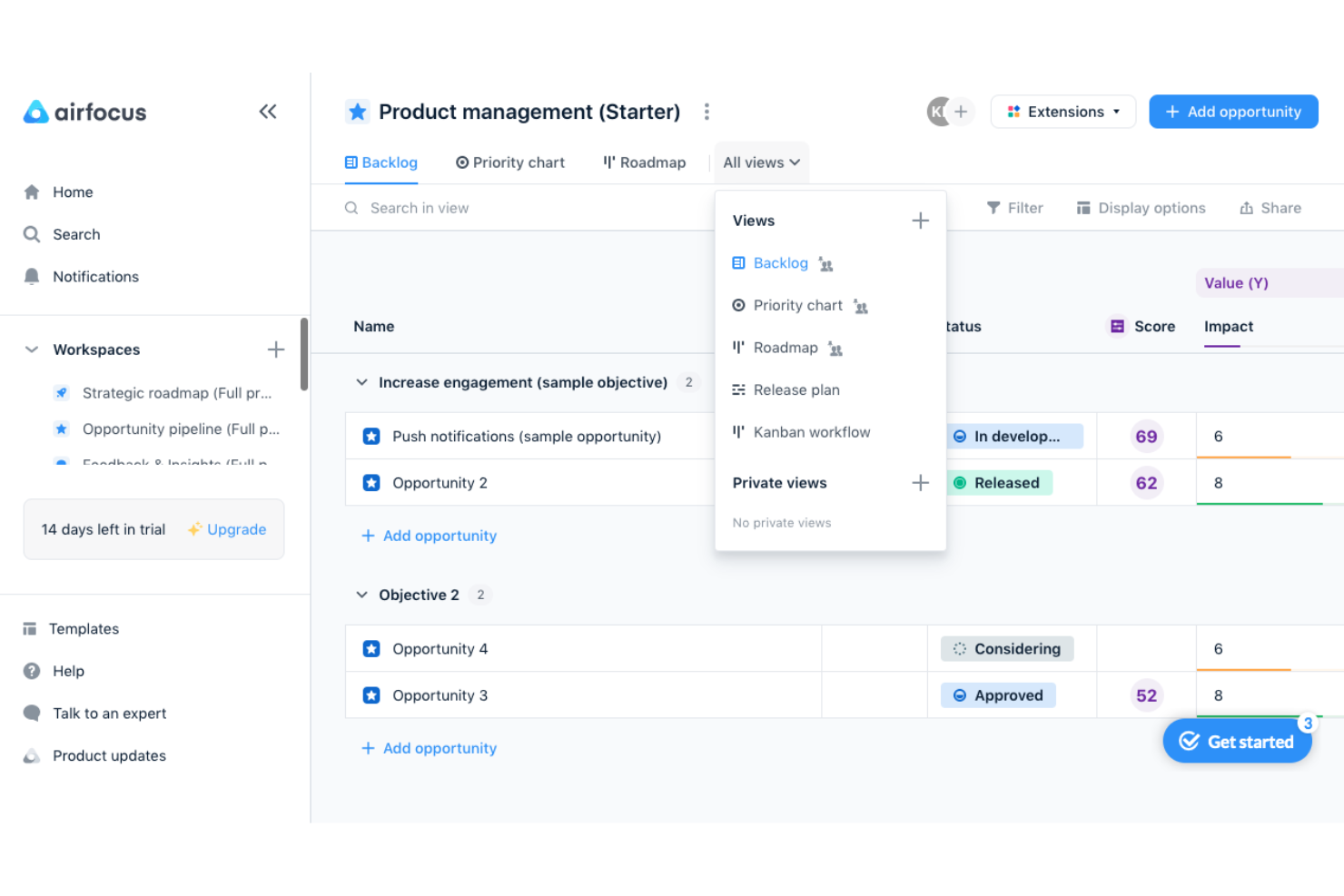Screen dimensions: 1344x896
Task: Collapse the Workspaces section
Action: pos(32,350)
